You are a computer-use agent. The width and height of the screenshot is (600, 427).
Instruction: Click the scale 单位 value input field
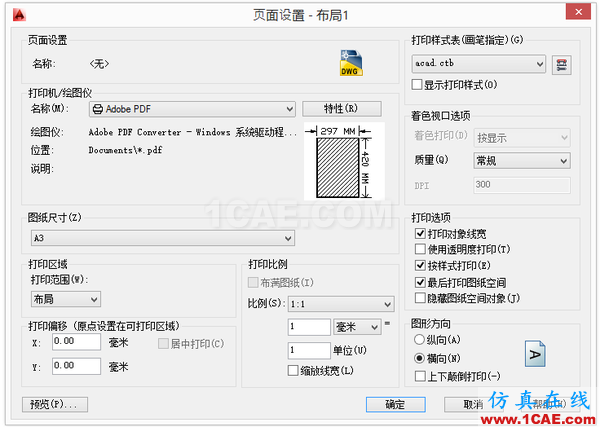click(309, 350)
